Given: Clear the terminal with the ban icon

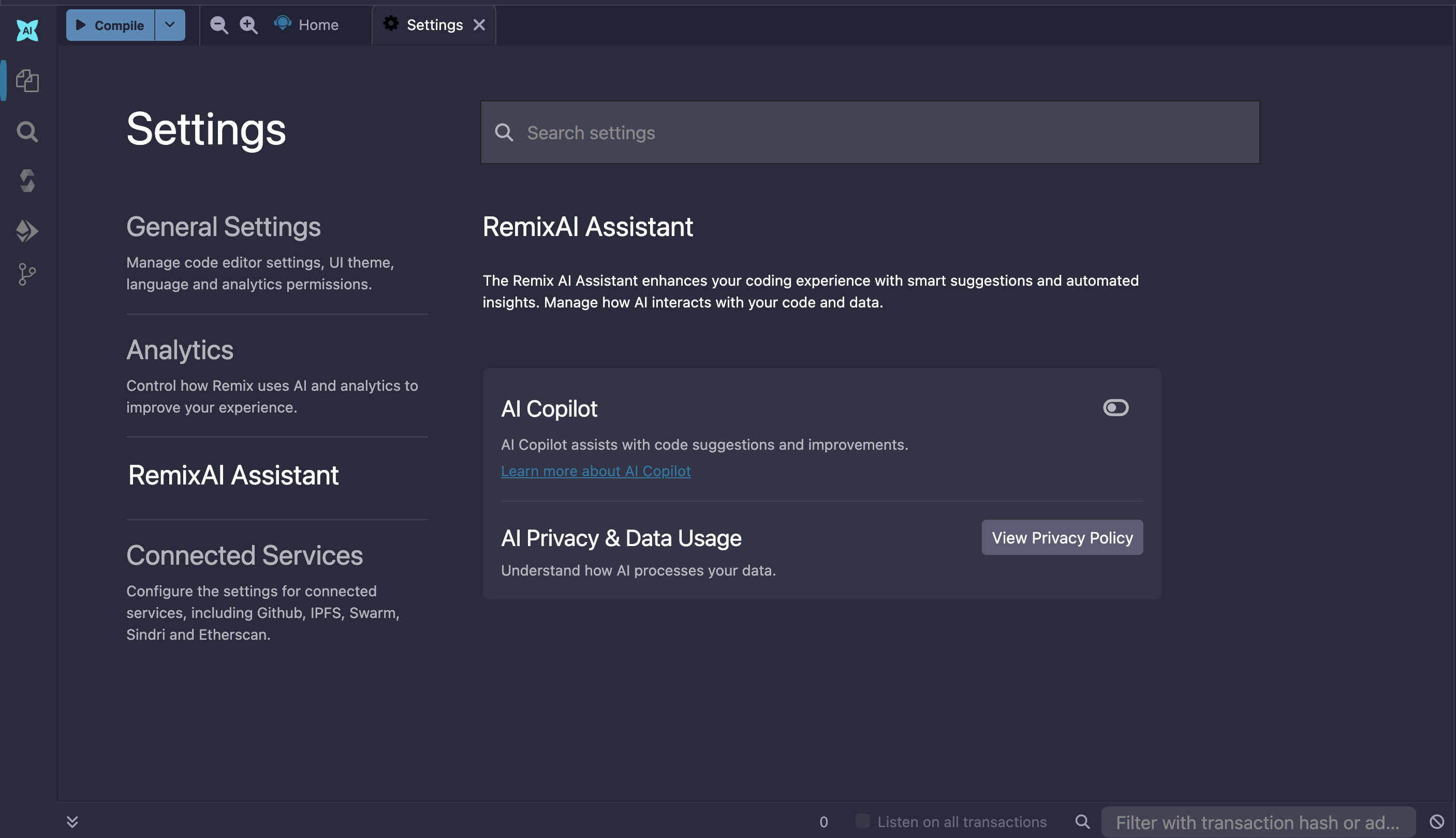Looking at the screenshot, I should 1437,821.
